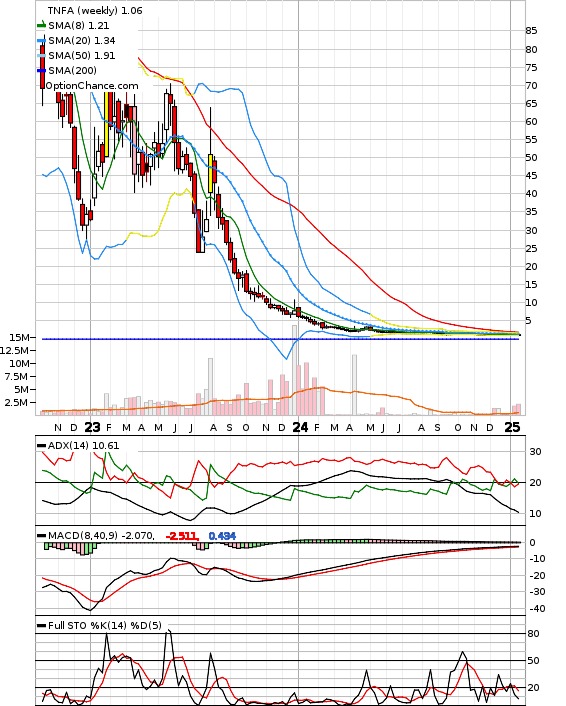Click the green SMA(8) legend marker
Viewport: 566px width, 706px height.
(x=41, y=25)
